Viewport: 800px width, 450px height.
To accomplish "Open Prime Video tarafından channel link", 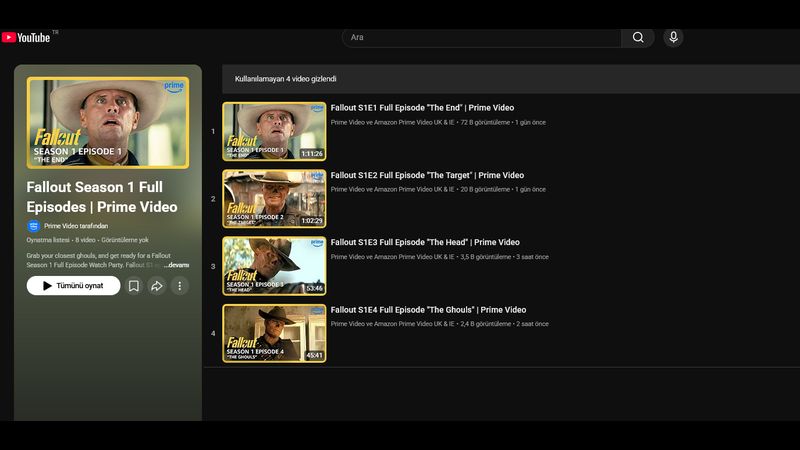I will 76,226.
